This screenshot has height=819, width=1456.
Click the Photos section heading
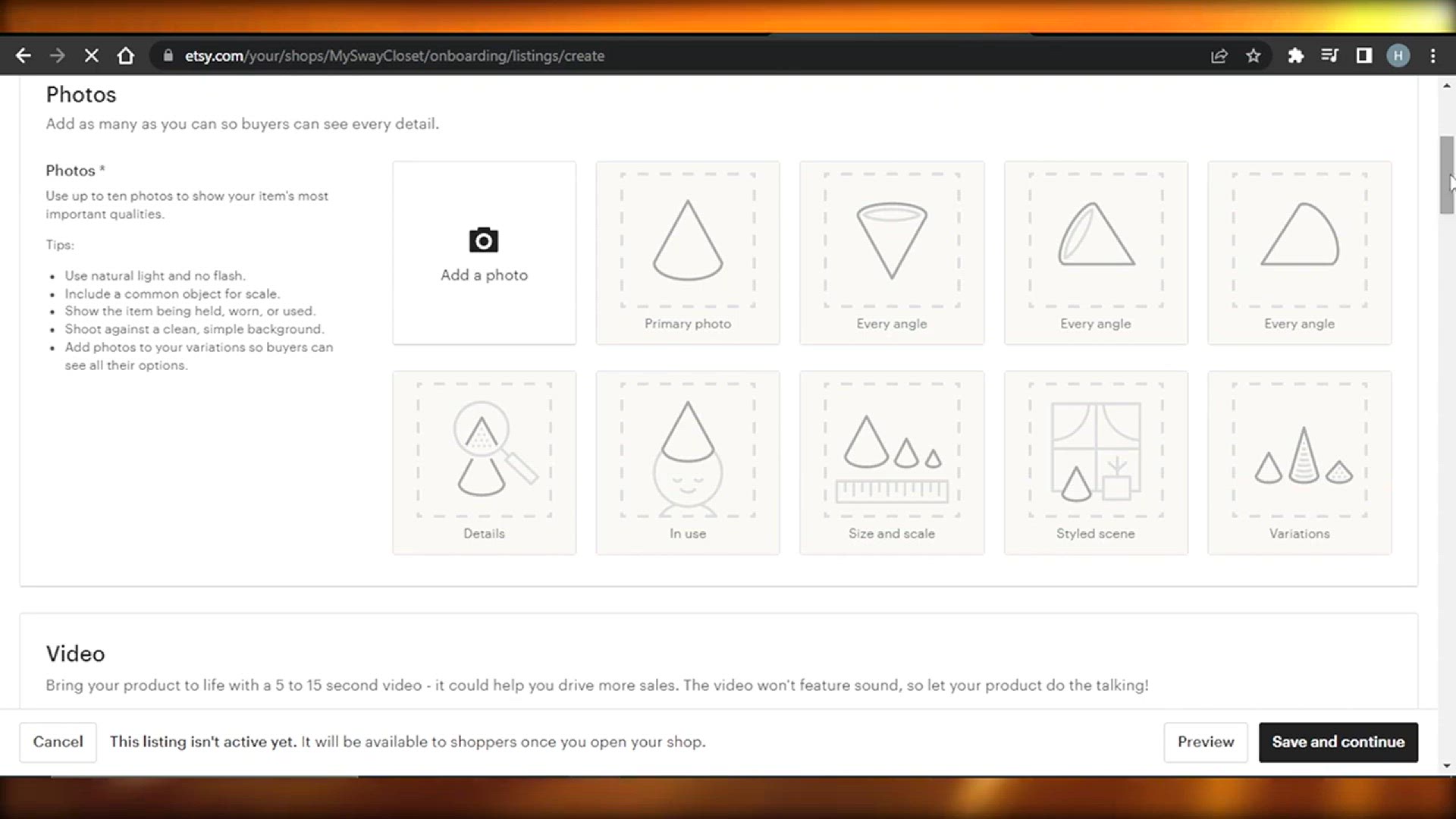tap(81, 95)
